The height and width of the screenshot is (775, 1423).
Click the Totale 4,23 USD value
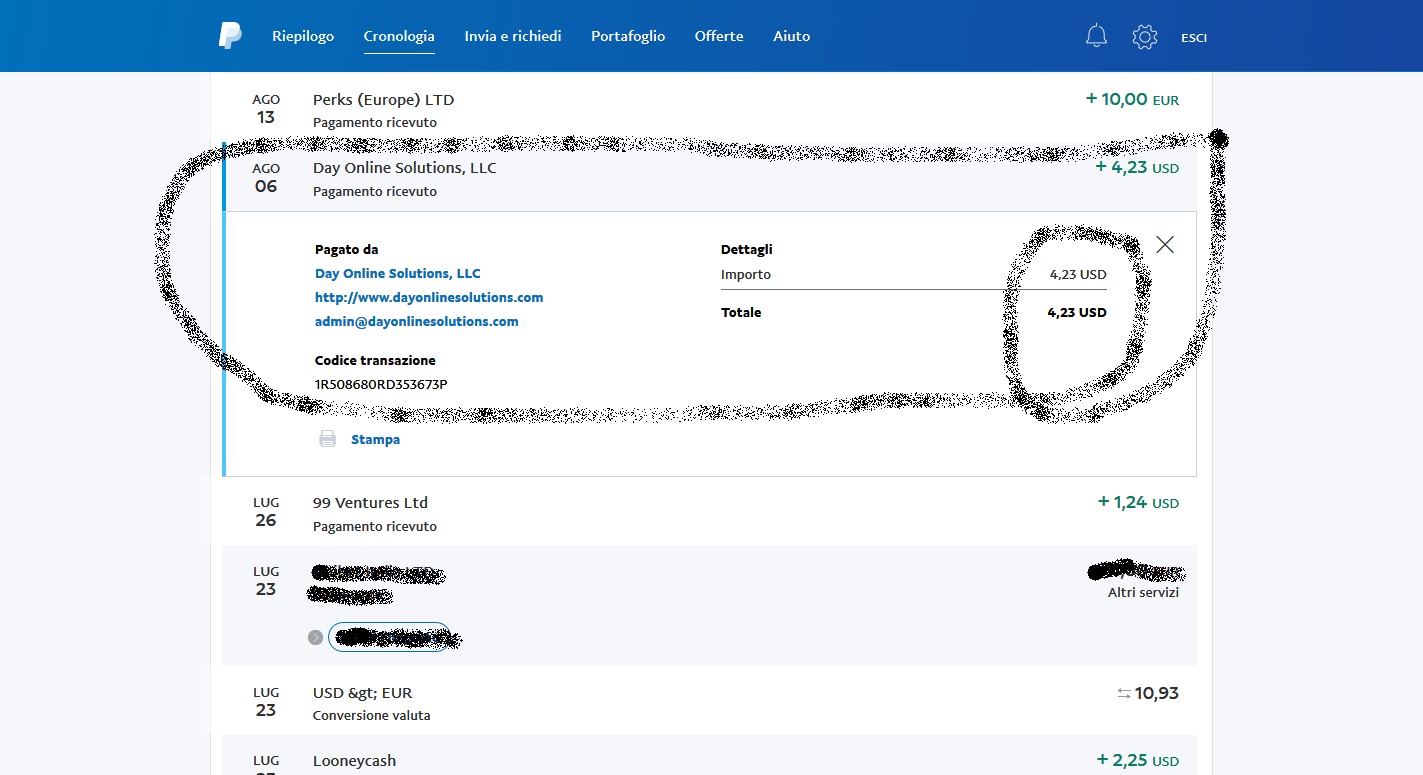1077,312
